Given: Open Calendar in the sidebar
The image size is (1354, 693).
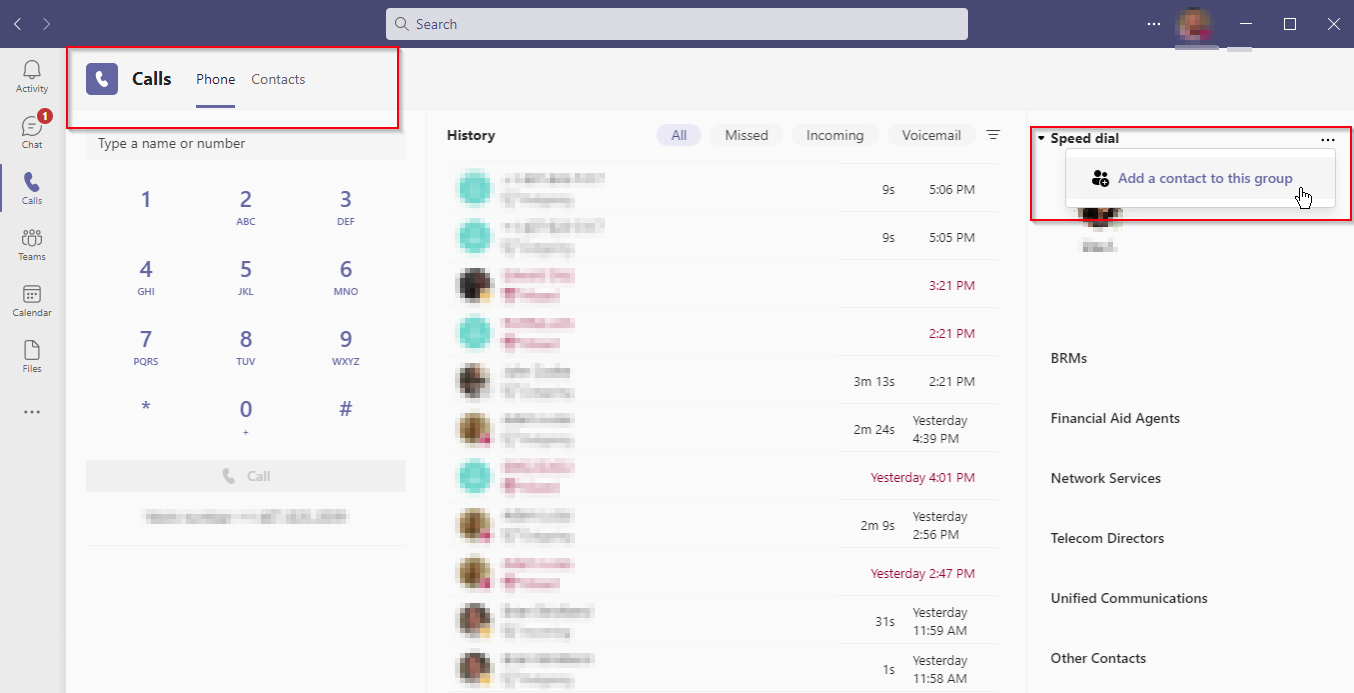Looking at the screenshot, I should pyautogui.click(x=32, y=300).
